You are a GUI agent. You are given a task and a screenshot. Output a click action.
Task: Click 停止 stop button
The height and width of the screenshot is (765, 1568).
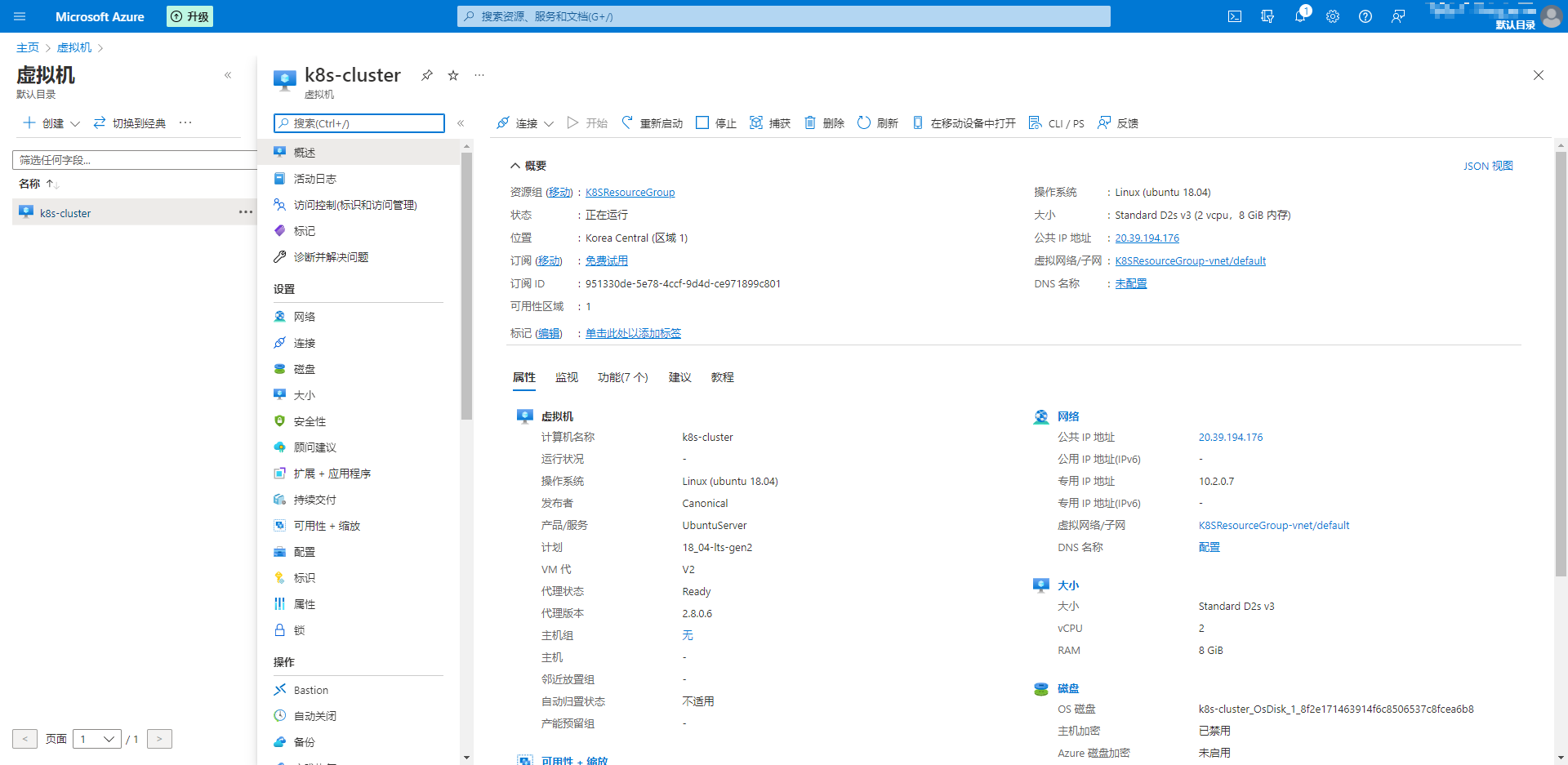click(x=716, y=123)
